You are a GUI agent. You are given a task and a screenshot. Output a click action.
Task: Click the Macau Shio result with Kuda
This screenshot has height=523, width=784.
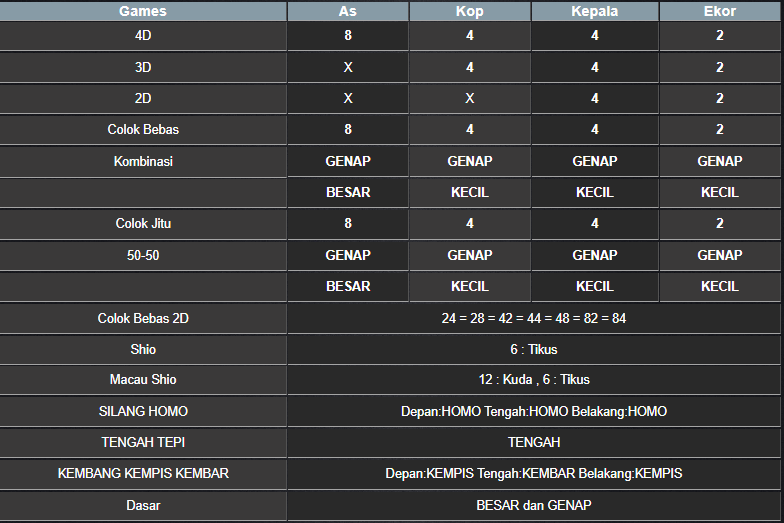[533, 380]
